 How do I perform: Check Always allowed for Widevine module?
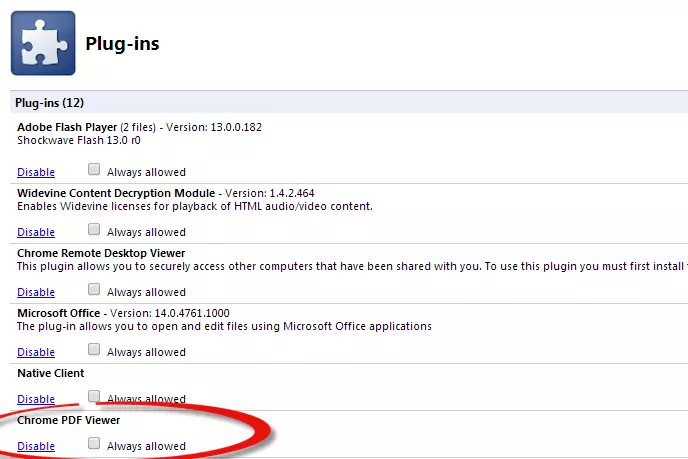[x=94, y=229]
